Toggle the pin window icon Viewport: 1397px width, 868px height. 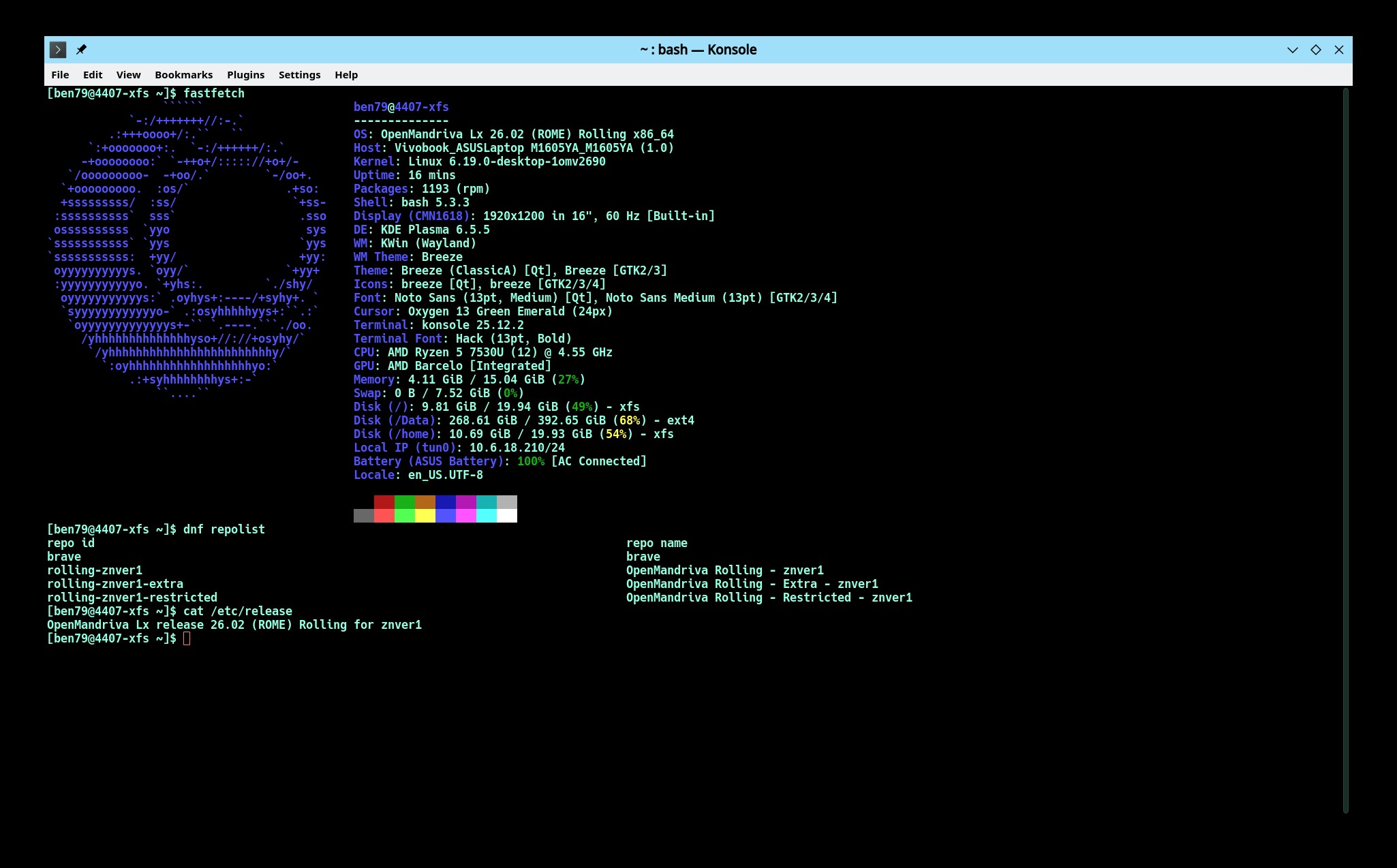81,50
